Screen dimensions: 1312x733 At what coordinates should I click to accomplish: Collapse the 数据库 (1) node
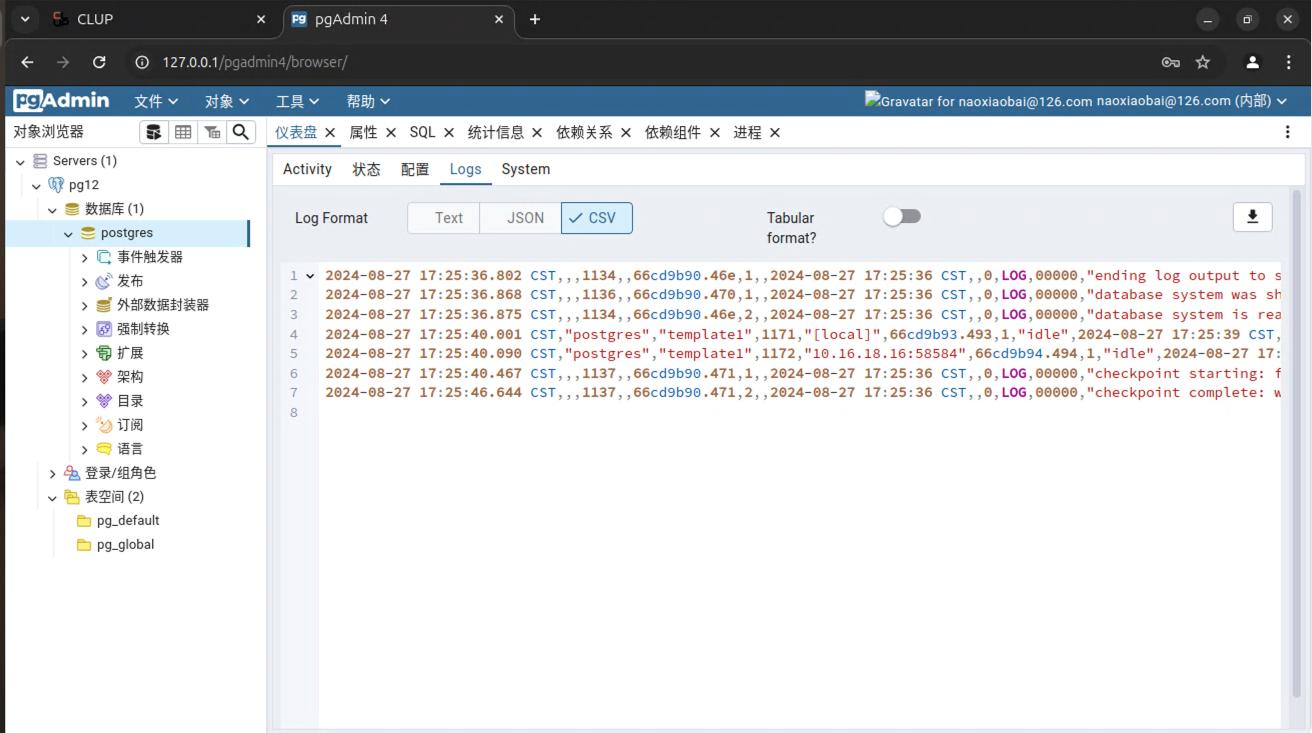click(x=52, y=209)
